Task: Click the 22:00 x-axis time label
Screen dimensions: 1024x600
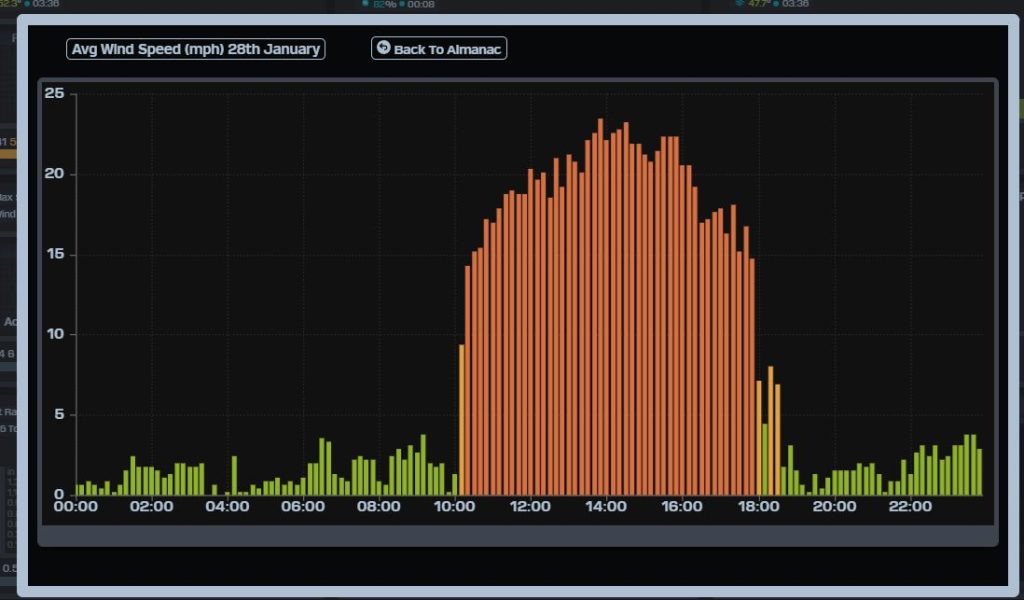Action: [x=910, y=507]
